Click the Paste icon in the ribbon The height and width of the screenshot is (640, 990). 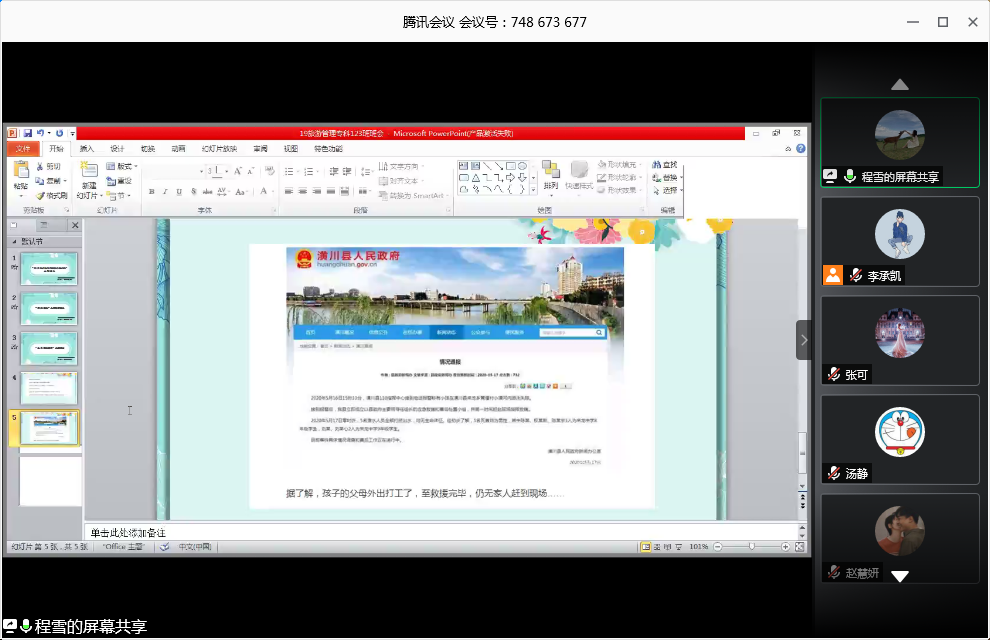pos(20,172)
